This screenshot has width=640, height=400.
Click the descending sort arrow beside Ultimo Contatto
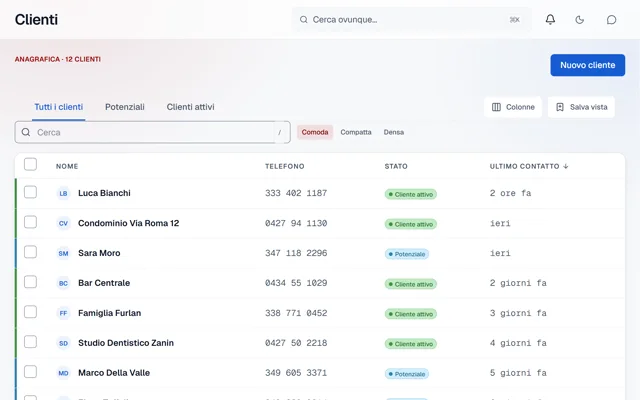(566, 166)
